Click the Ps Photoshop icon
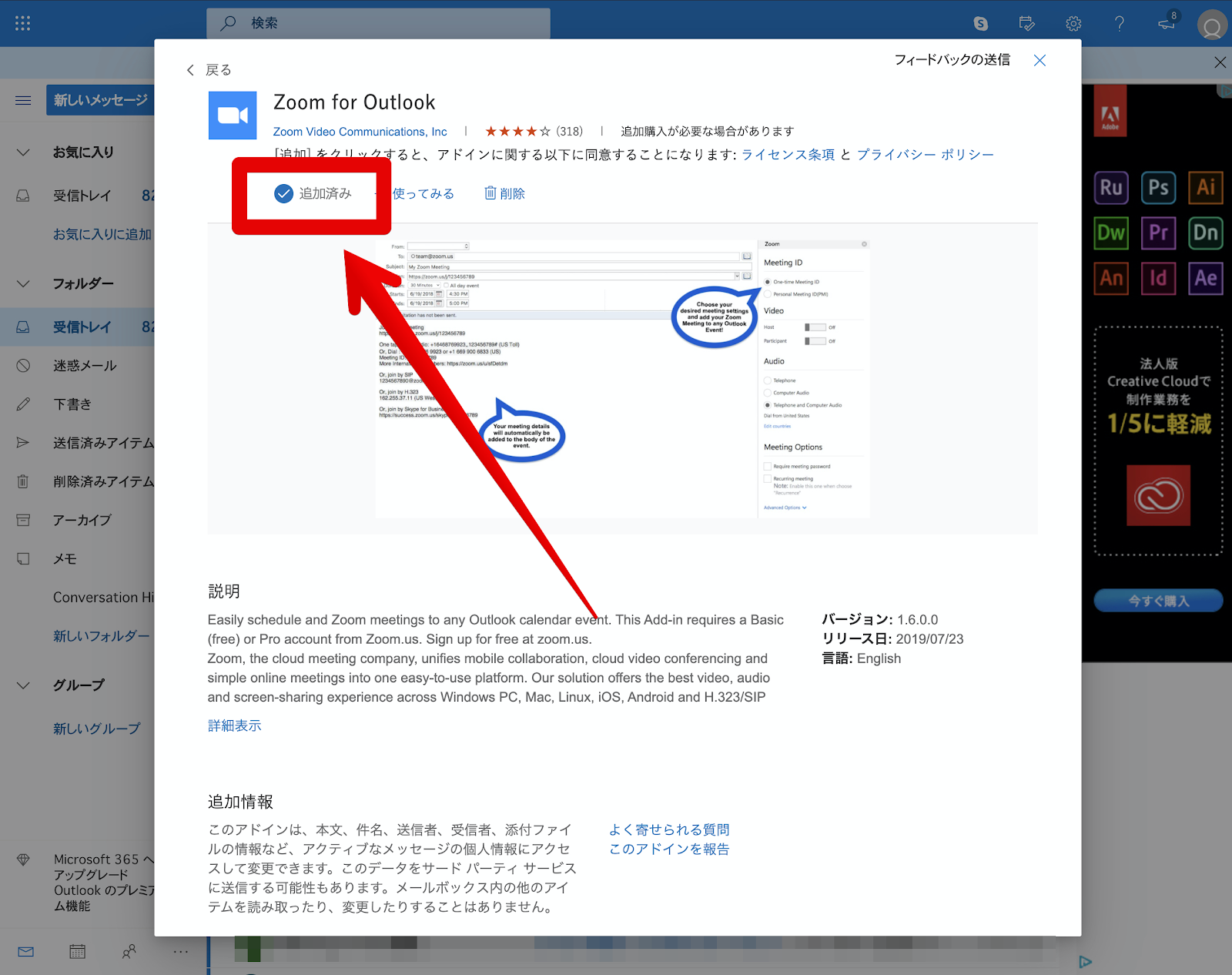 1158,188
